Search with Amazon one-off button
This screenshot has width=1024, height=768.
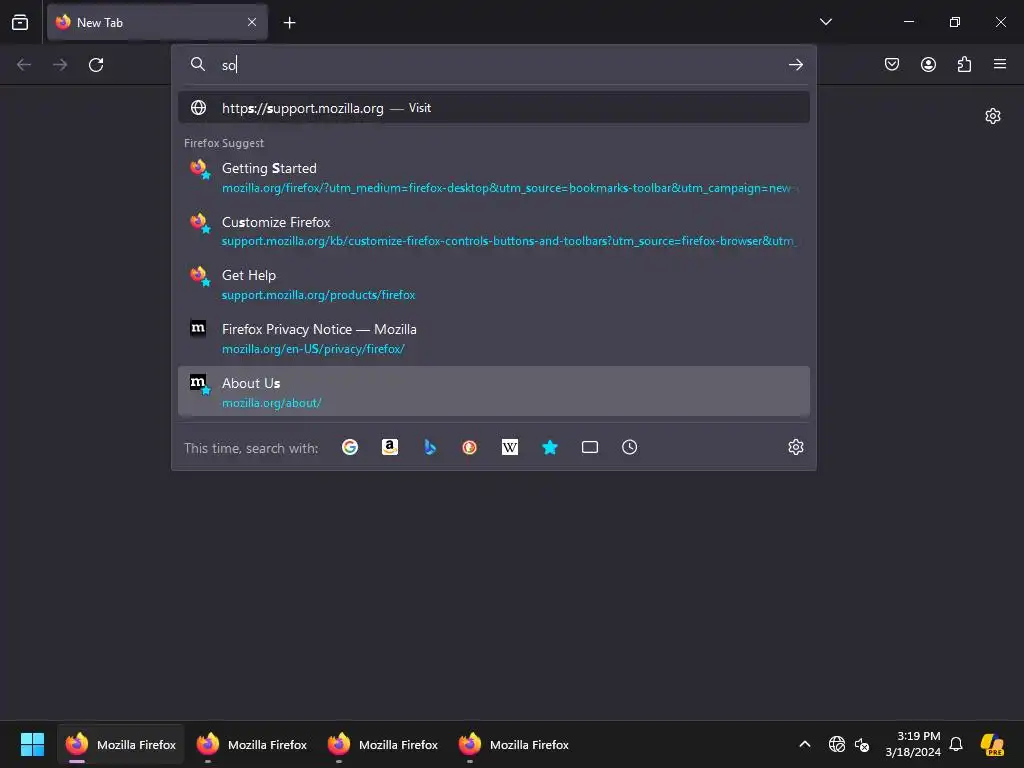pos(390,447)
